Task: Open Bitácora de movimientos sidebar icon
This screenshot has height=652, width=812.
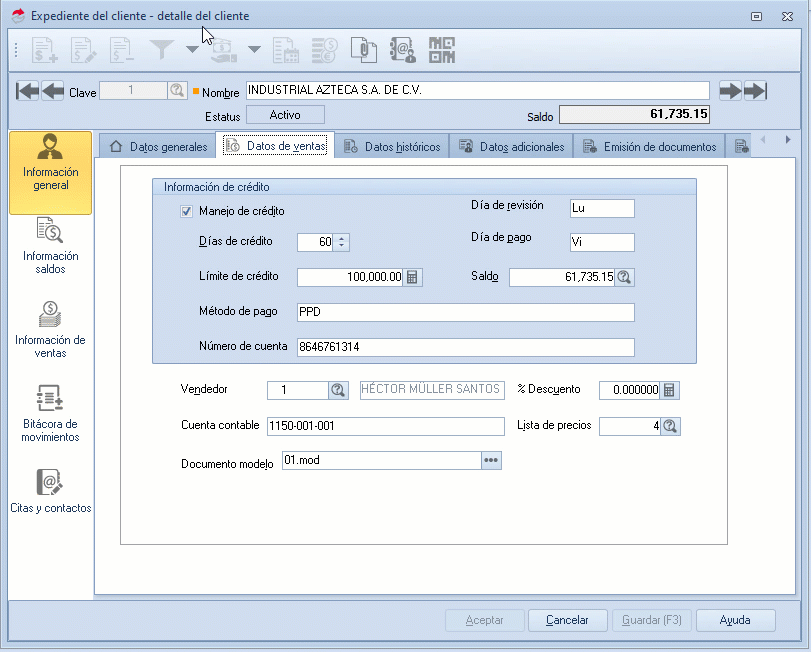Action: [x=51, y=413]
